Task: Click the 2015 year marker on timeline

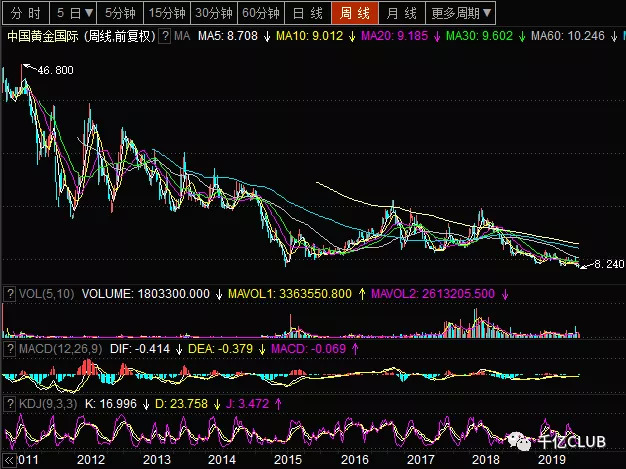Action: [288, 460]
